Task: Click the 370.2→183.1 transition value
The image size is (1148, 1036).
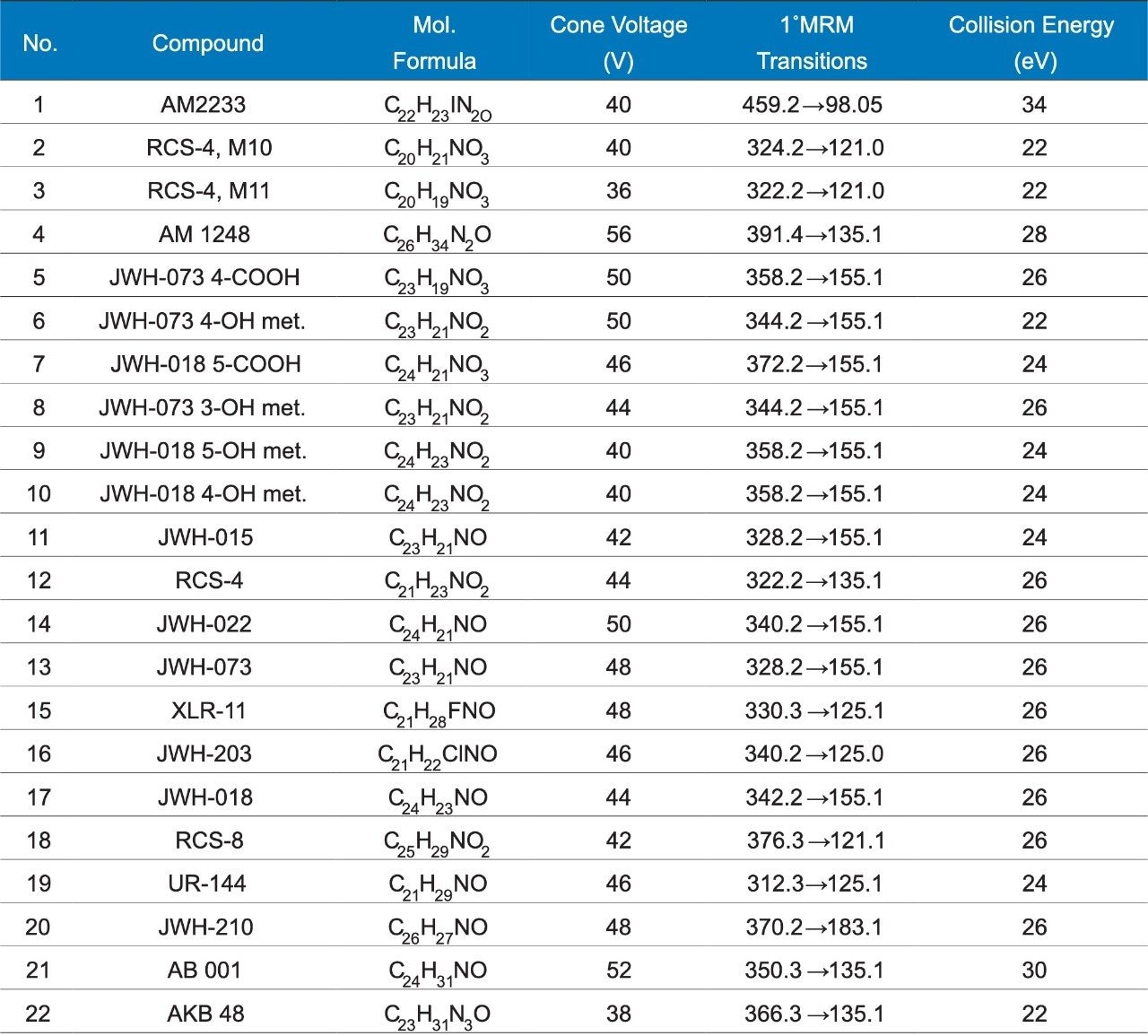Action: tap(813, 927)
